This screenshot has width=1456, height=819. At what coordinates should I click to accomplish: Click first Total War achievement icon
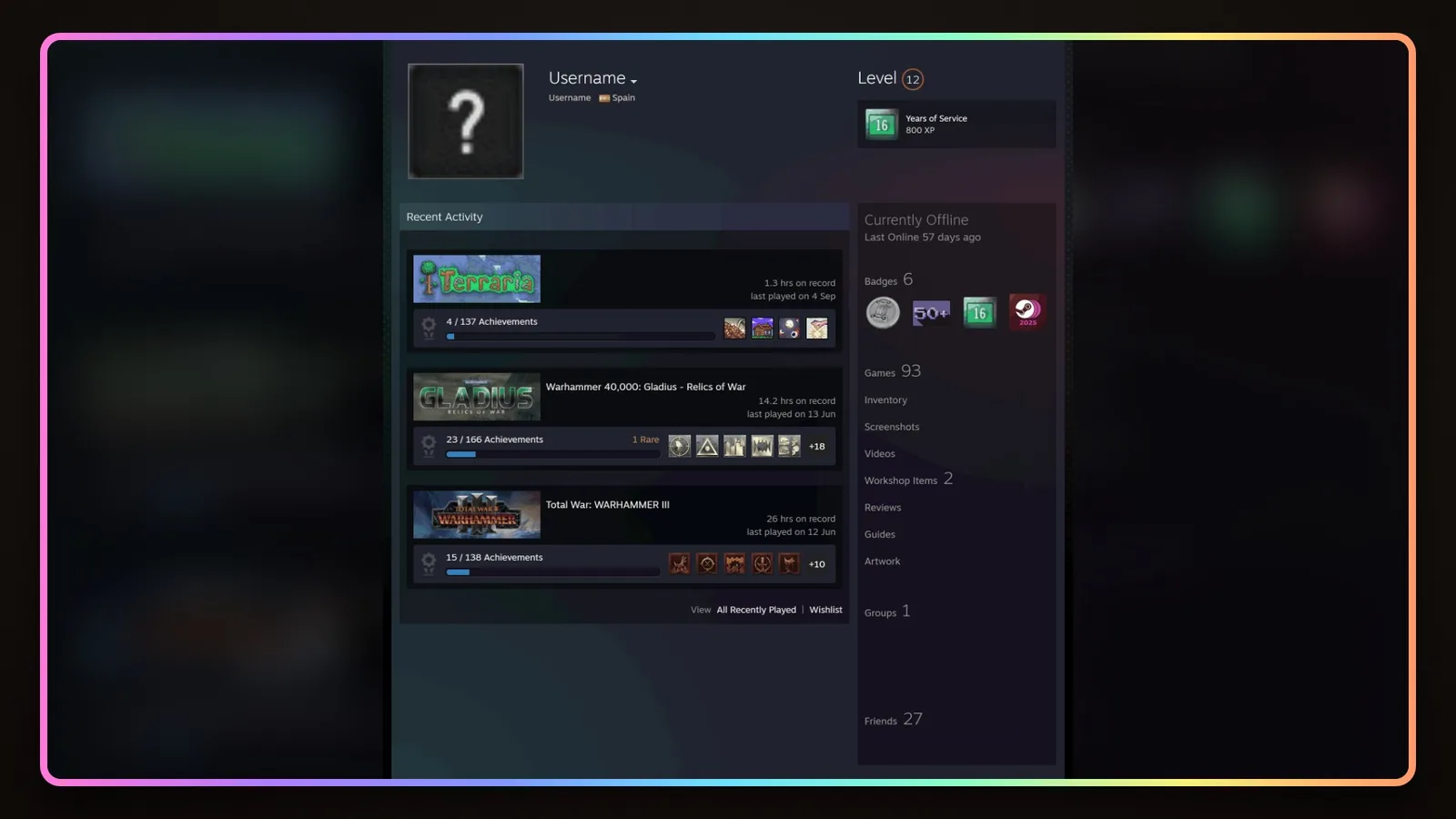pos(680,564)
